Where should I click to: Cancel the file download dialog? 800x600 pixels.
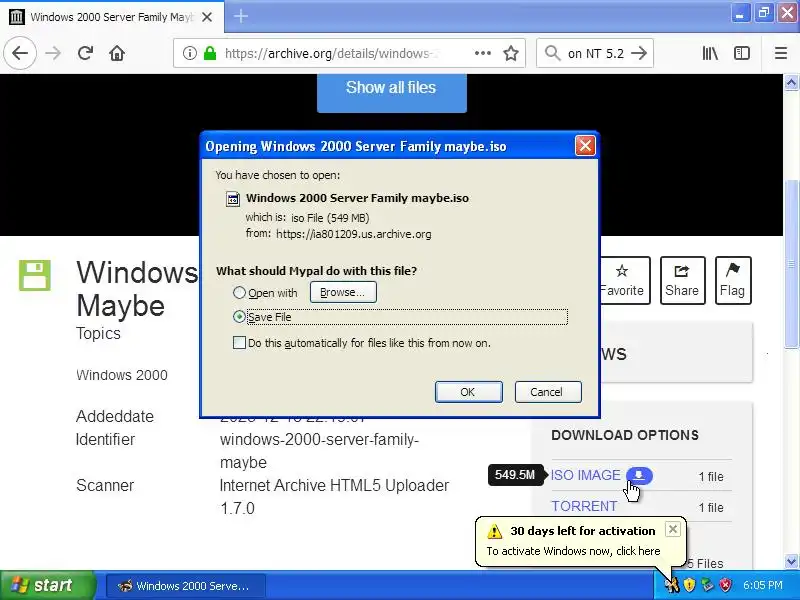[548, 392]
